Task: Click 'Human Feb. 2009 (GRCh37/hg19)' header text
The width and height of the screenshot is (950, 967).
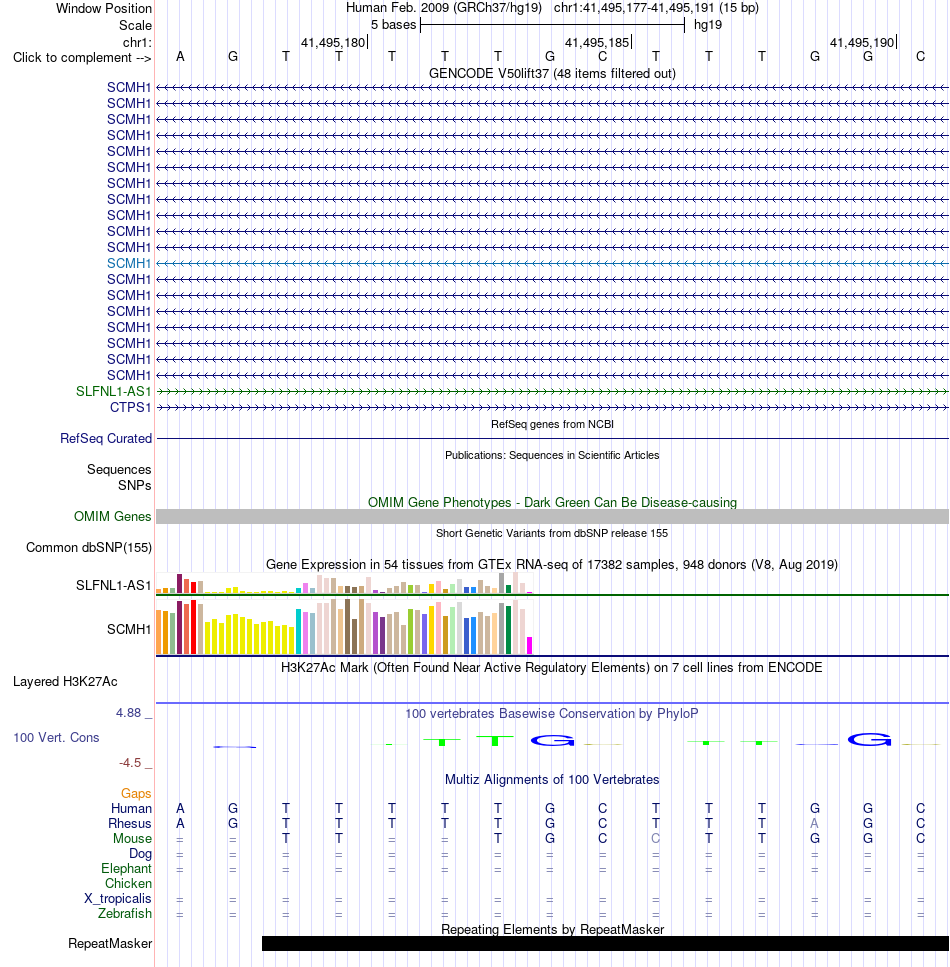Action: point(444,8)
